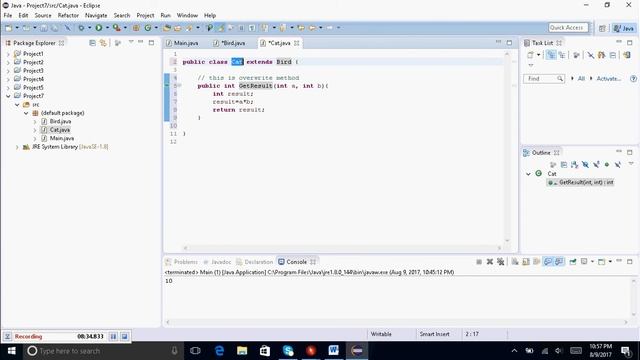Open the Javadoc tab in bottom panel
The height and width of the screenshot is (360, 640).
point(217,262)
